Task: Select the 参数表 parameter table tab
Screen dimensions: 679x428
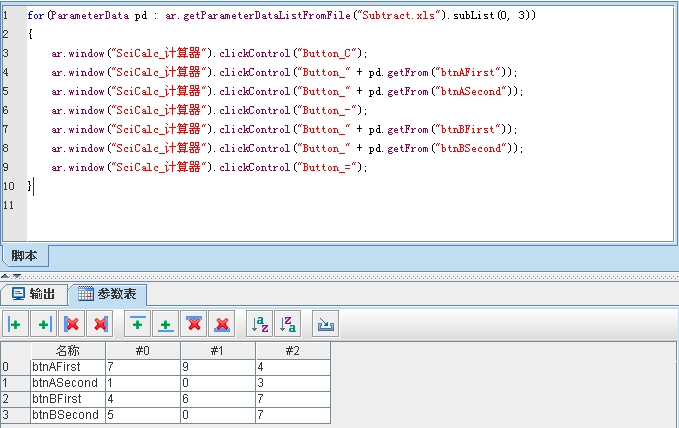Action: (112, 294)
